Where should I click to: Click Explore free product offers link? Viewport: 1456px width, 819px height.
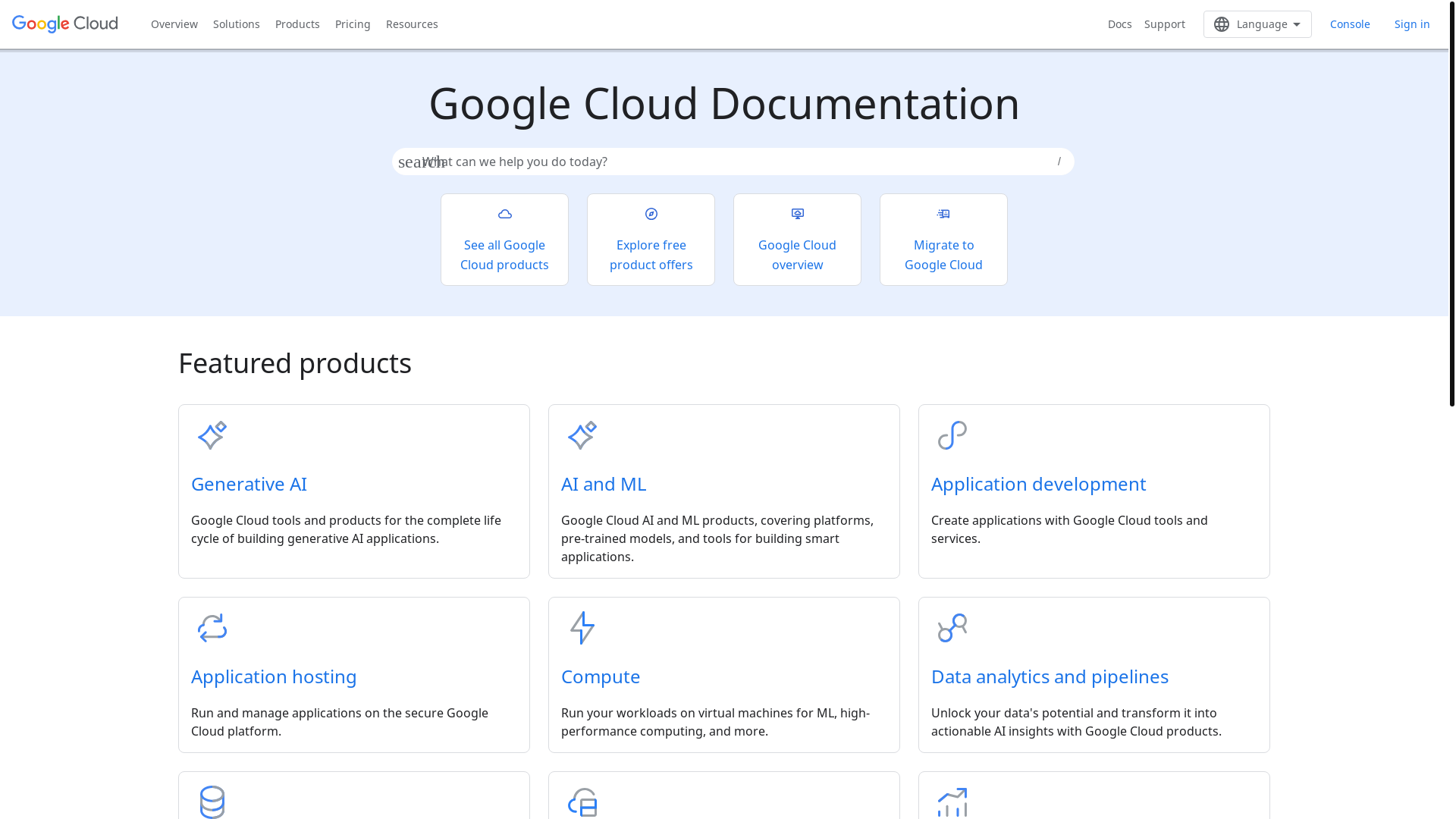coord(651,255)
